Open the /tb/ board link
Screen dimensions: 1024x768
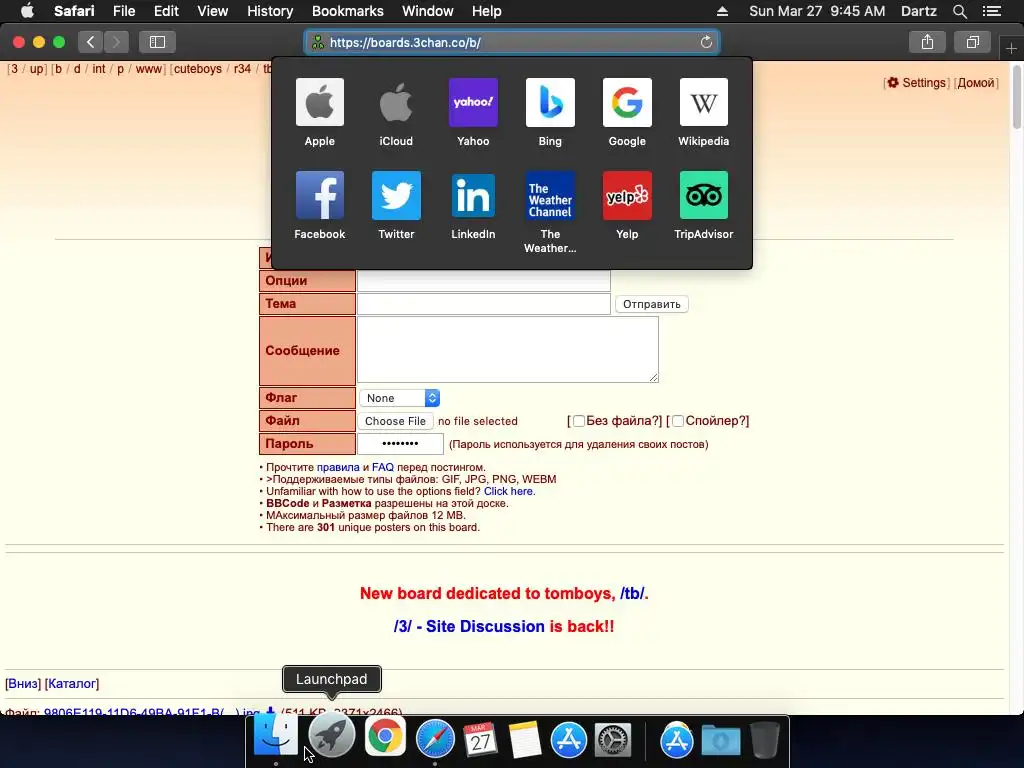pyautogui.click(x=632, y=594)
